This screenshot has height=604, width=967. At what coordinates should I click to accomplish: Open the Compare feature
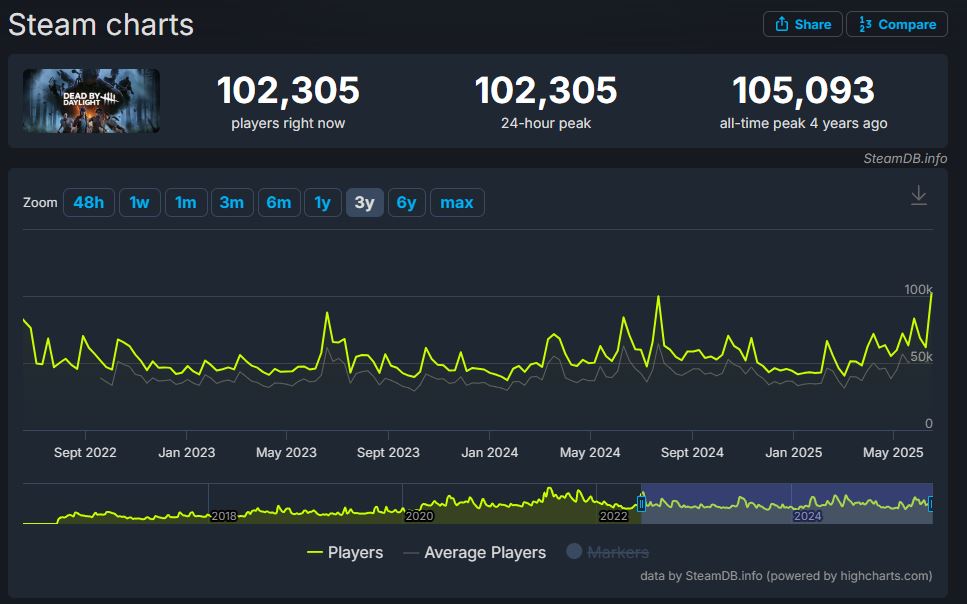point(897,24)
